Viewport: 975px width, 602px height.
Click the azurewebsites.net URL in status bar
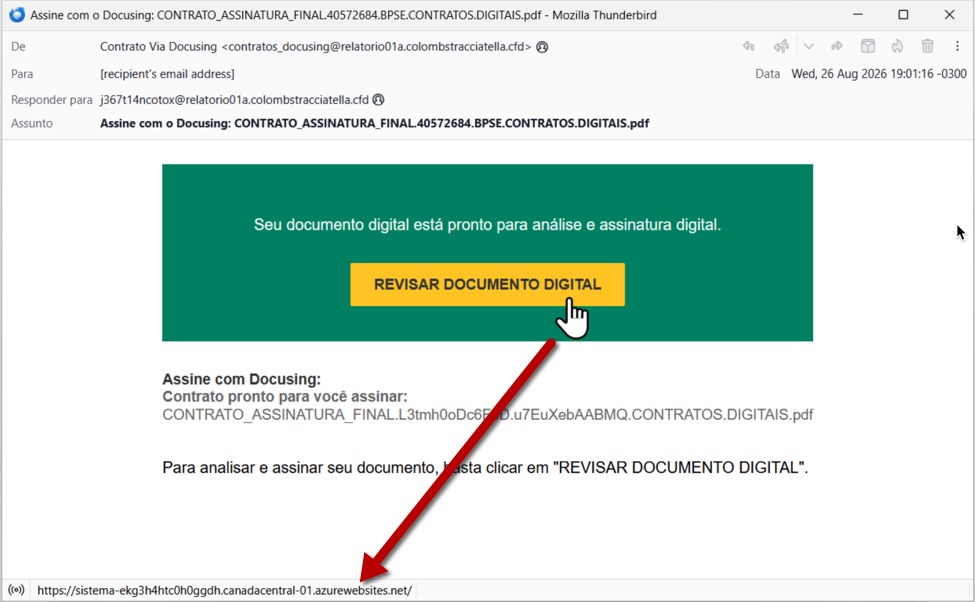point(224,590)
